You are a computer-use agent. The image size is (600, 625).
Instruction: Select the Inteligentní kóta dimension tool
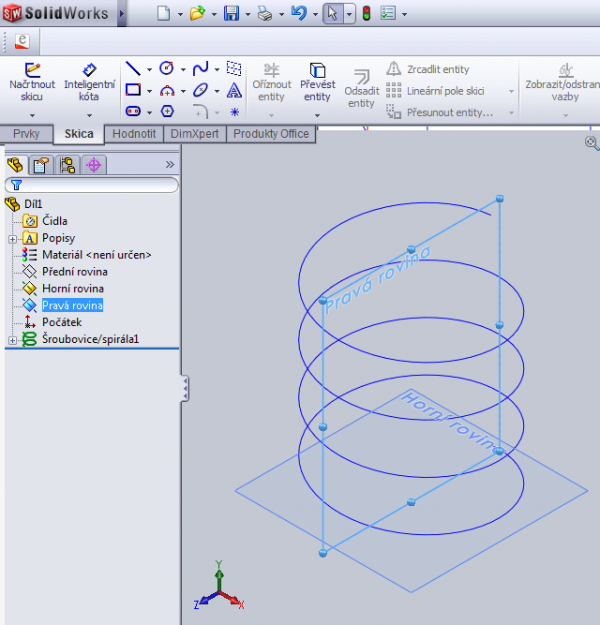pyautogui.click(x=89, y=82)
